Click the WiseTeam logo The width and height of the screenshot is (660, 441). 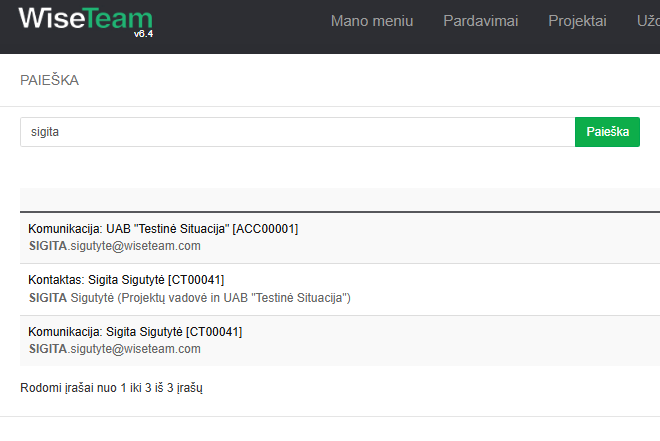point(85,22)
